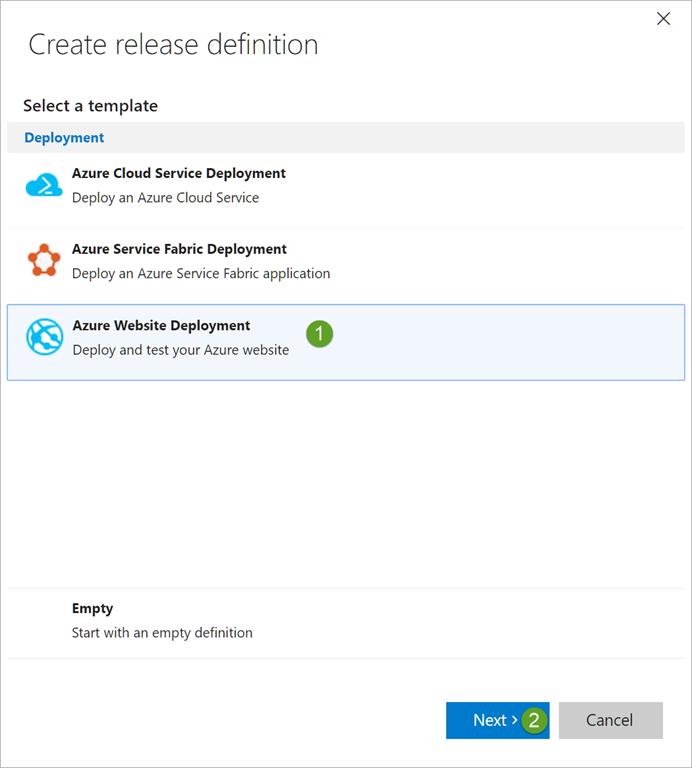Screen dimensions: 692x768
Task: Click the Azure Cloud Service cloud icon
Action: pyautogui.click(x=44, y=186)
